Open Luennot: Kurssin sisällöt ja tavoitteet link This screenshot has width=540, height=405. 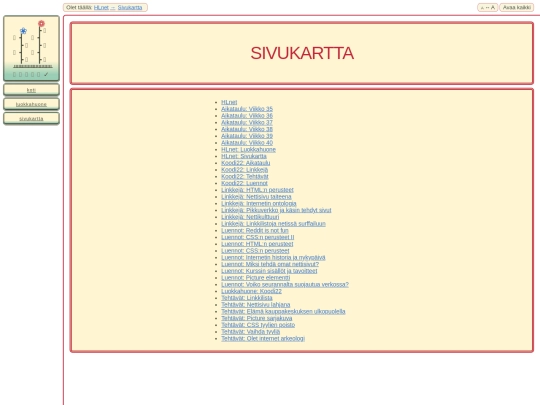pyautogui.click(x=269, y=271)
